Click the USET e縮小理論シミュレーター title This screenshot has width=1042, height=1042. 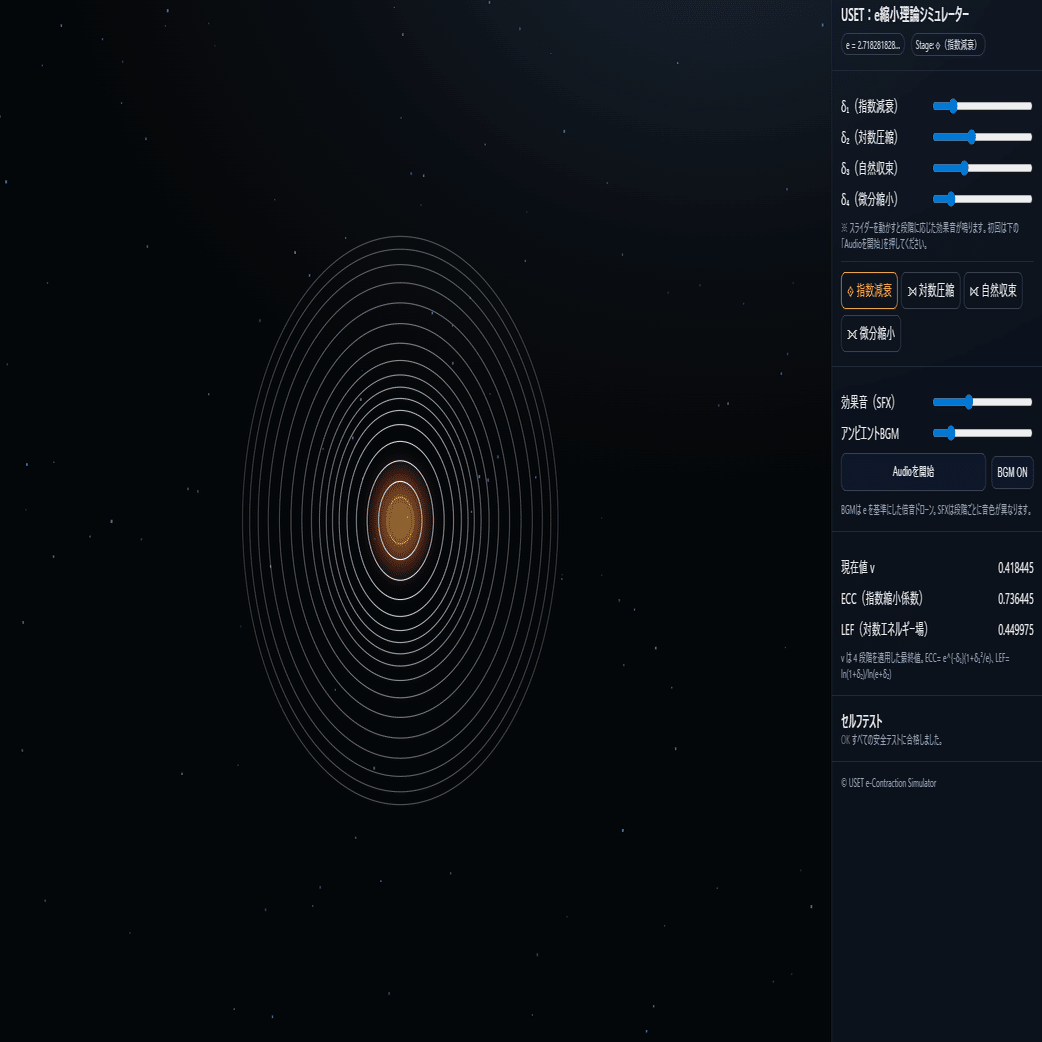tap(904, 15)
